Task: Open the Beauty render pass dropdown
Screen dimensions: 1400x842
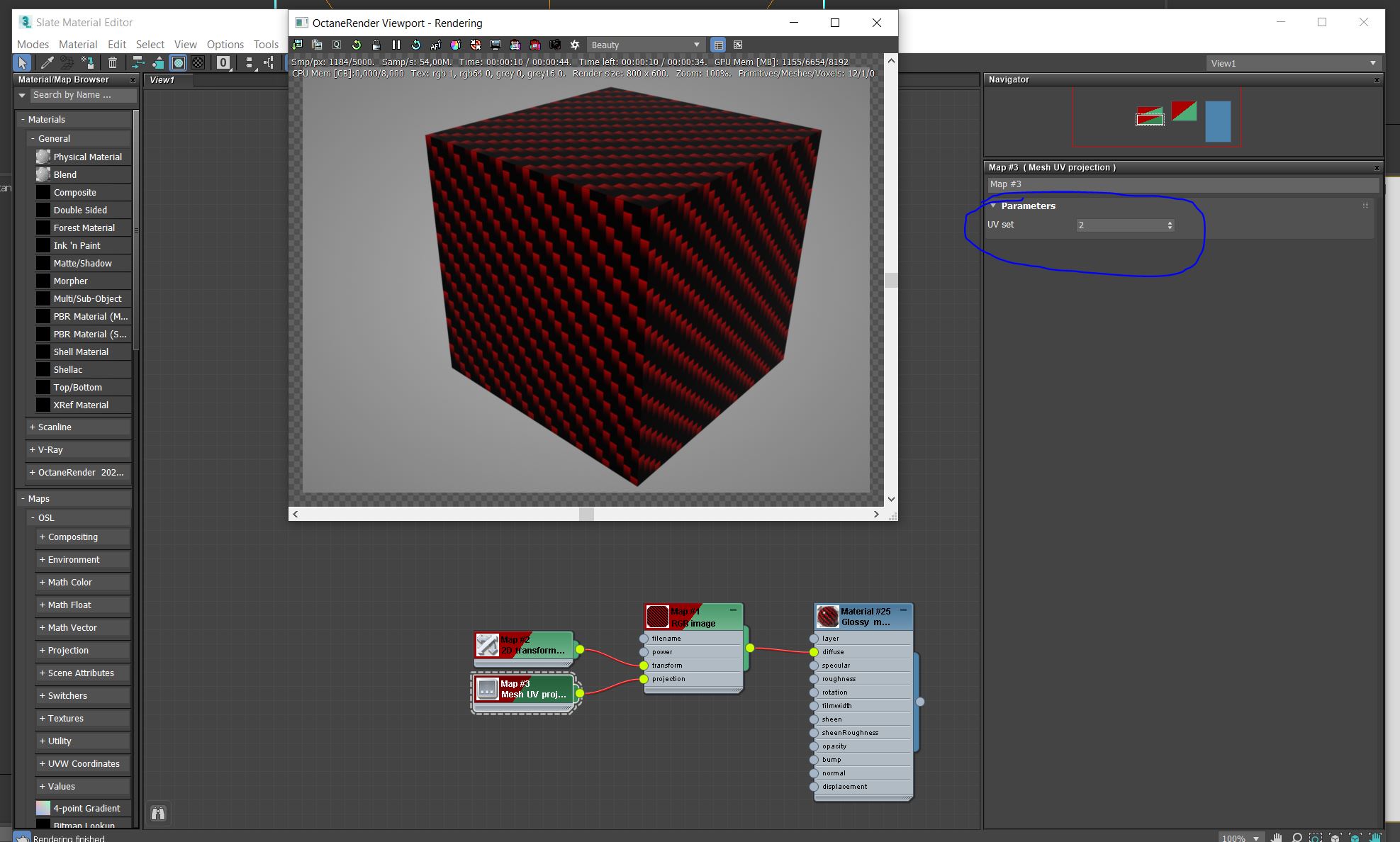Action: pyautogui.click(x=645, y=45)
